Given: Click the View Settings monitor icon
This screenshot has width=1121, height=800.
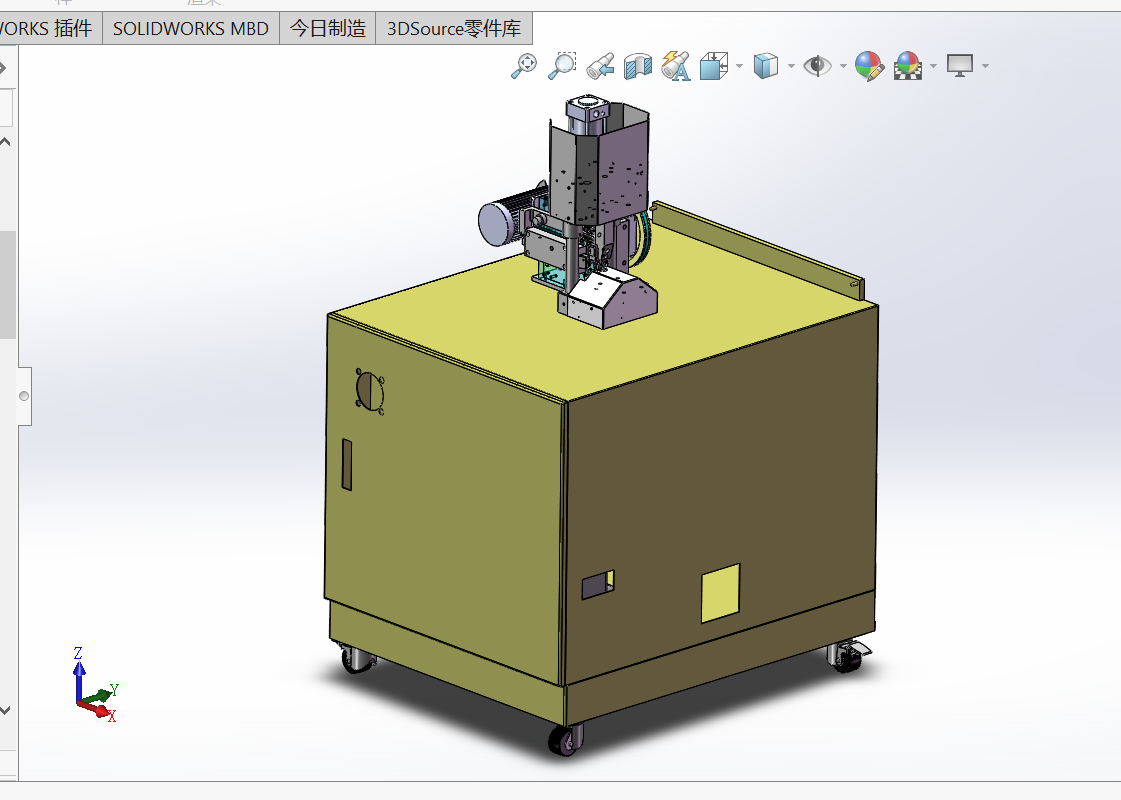Looking at the screenshot, I should pos(960,66).
